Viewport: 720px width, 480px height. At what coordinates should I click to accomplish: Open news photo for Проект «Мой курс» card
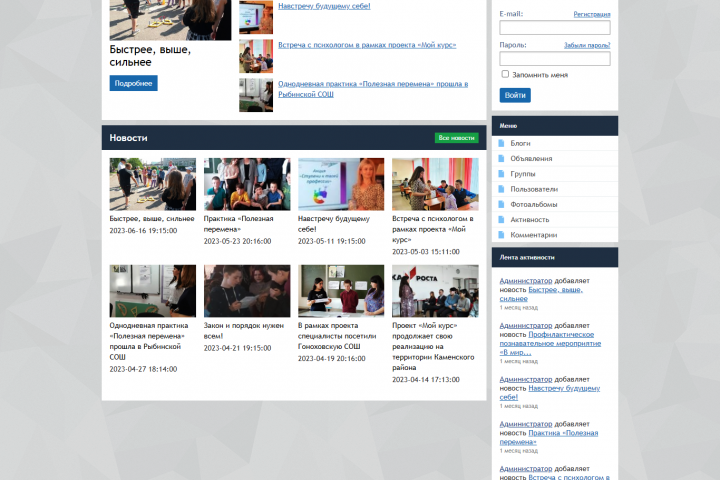click(435, 291)
